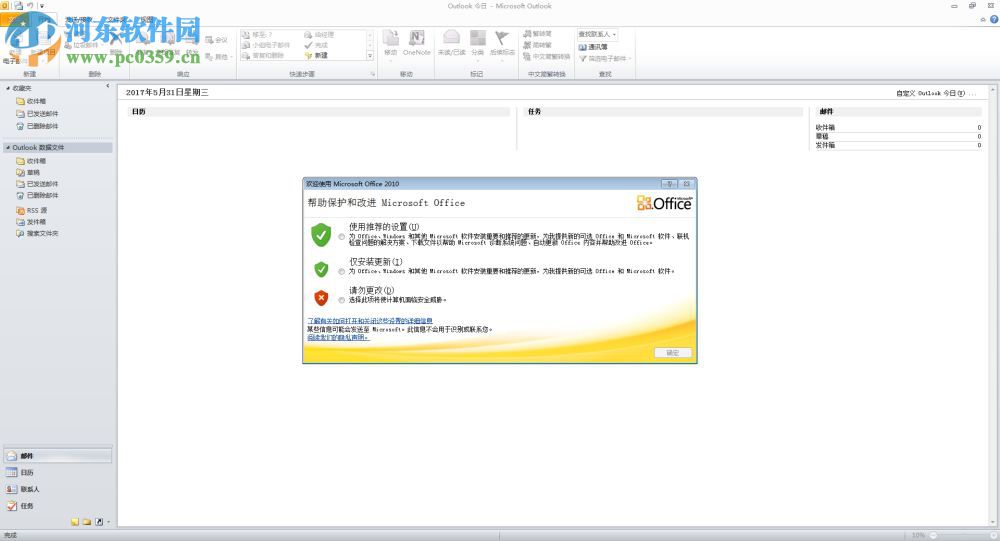The height and width of the screenshot is (541, 1000).
Task: Select the install updates only (仅安装更新) radio option
Action: coord(342,272)
